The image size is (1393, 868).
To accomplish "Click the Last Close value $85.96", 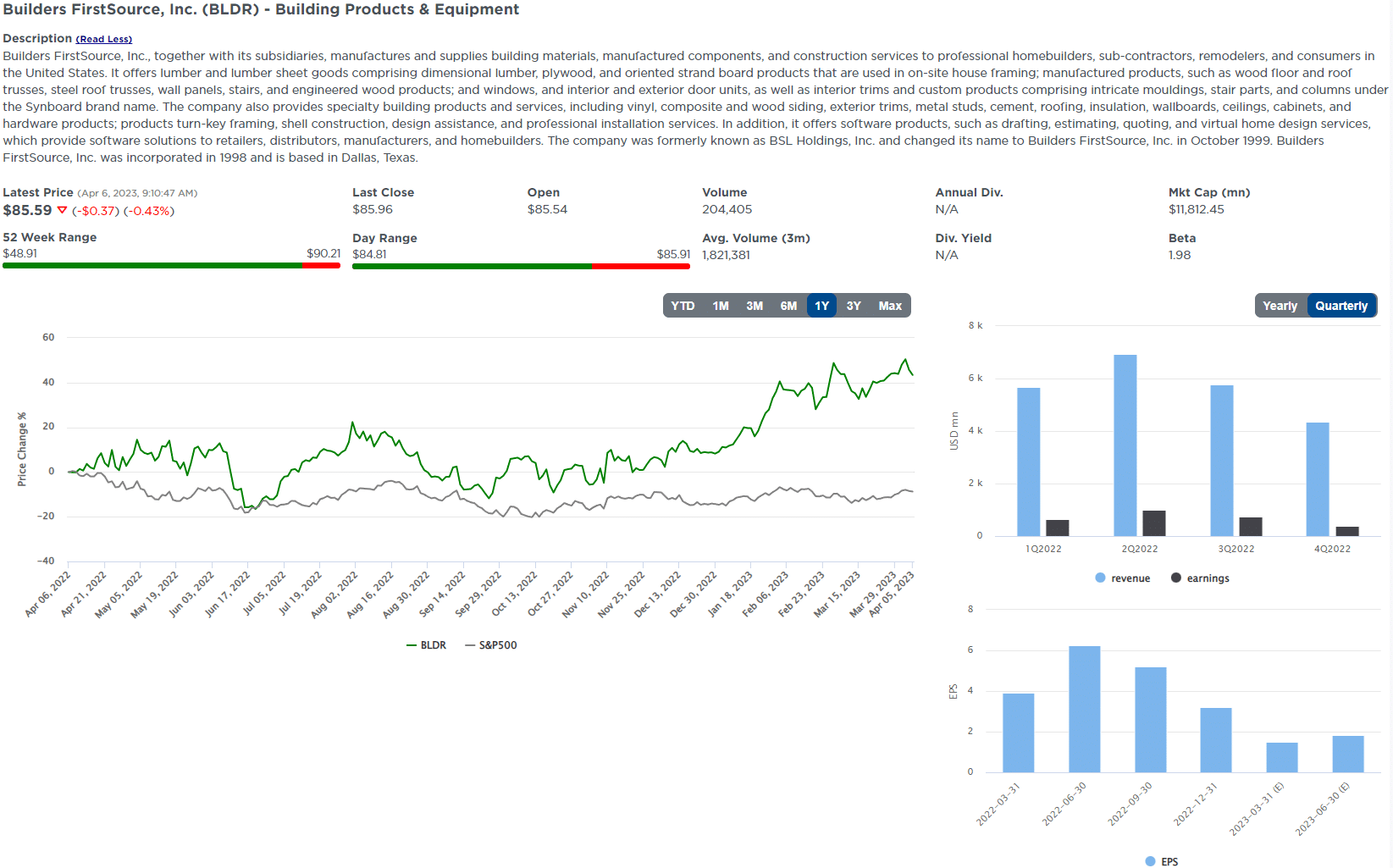I will [373, 209].
